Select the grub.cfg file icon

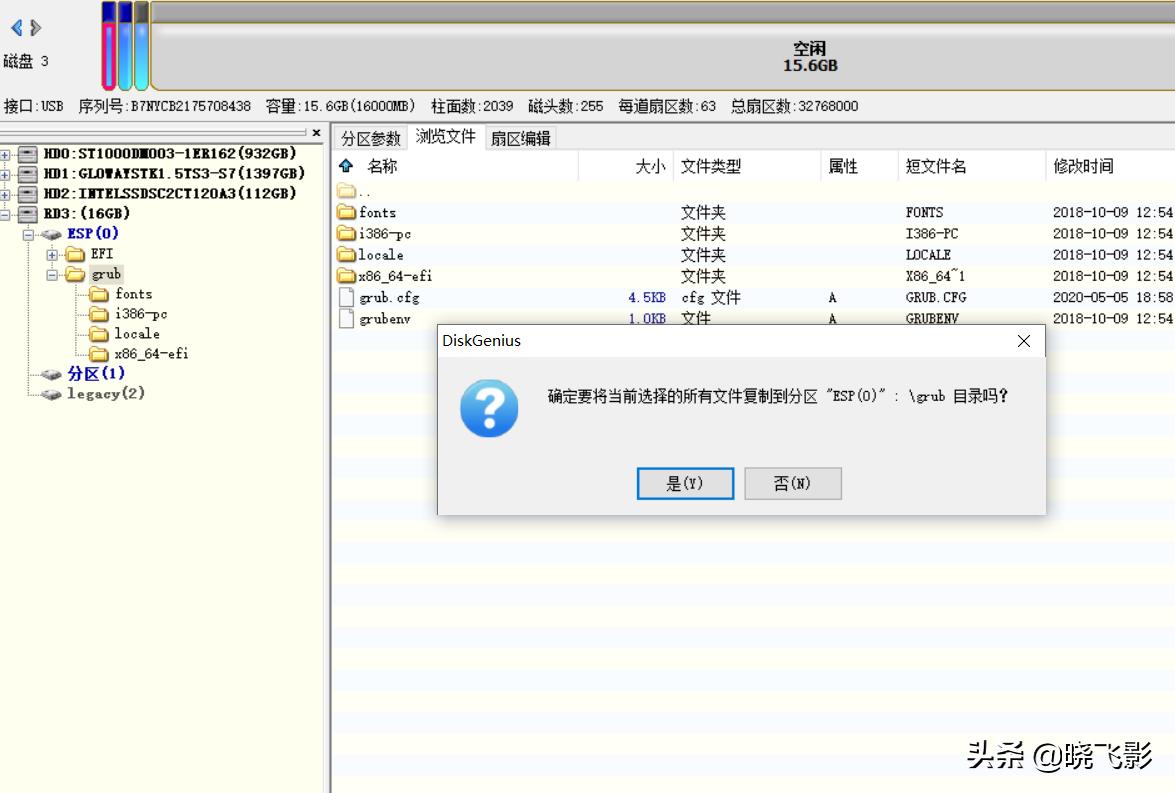(346, 297)
